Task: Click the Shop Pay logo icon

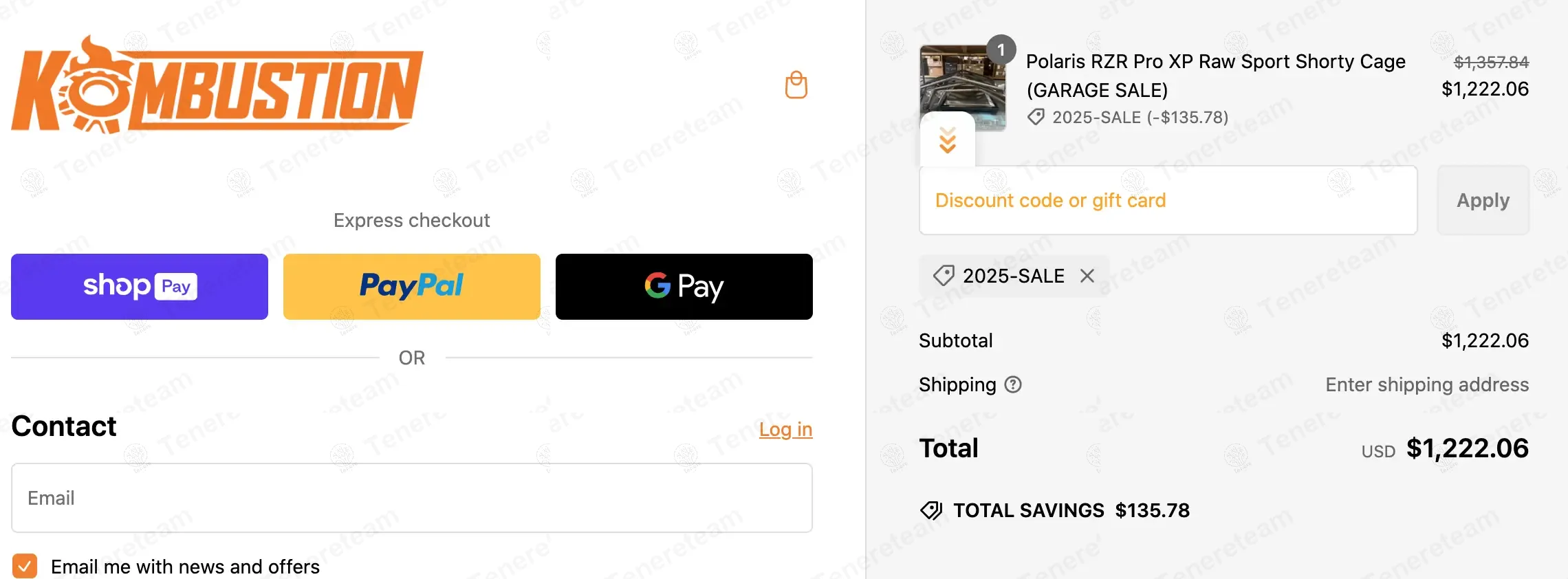Action: click(x=139, y=287)
